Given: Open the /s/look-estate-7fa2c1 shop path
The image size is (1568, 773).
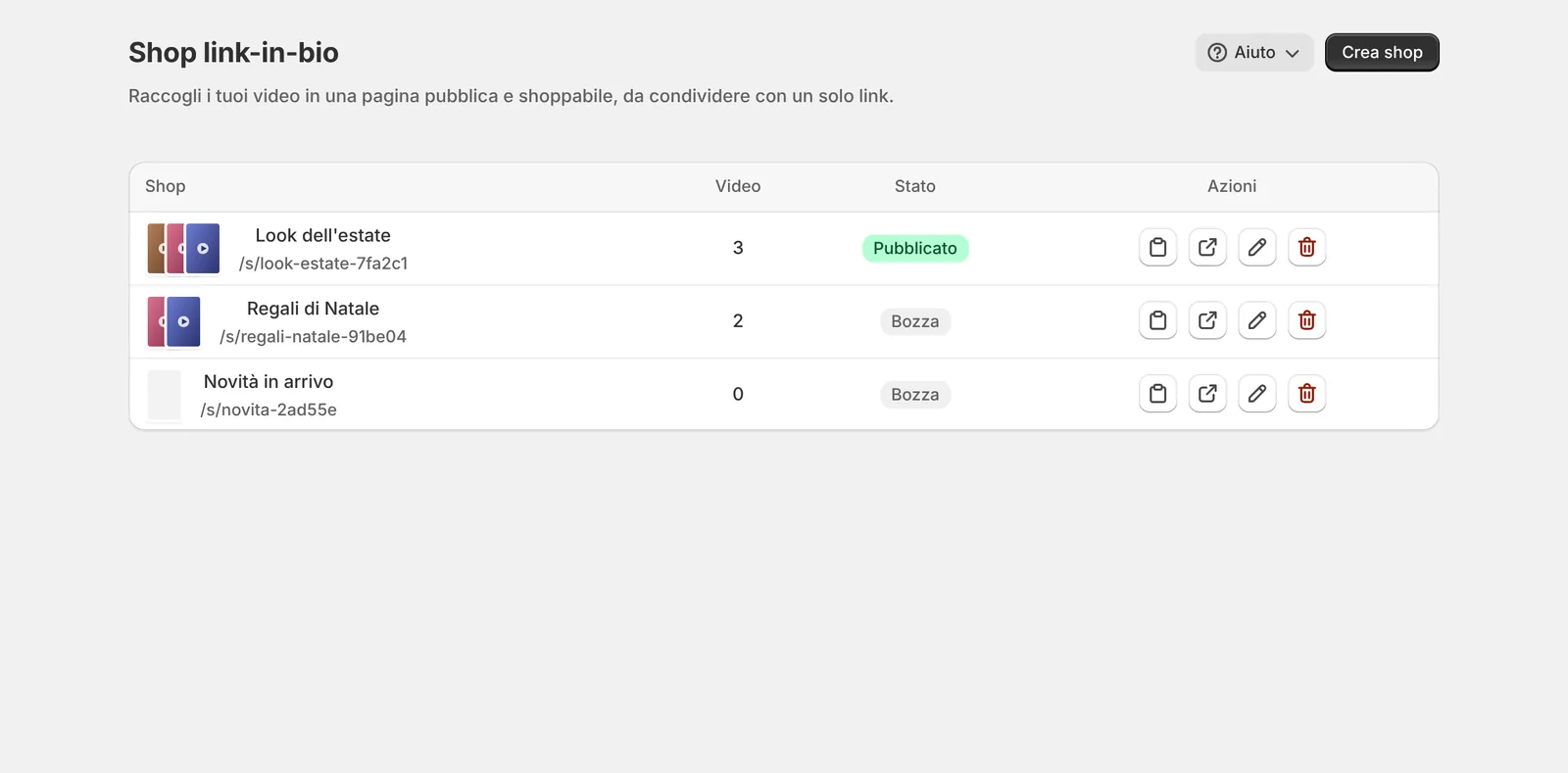Looking at the screenshot, I should click(323, 264).
